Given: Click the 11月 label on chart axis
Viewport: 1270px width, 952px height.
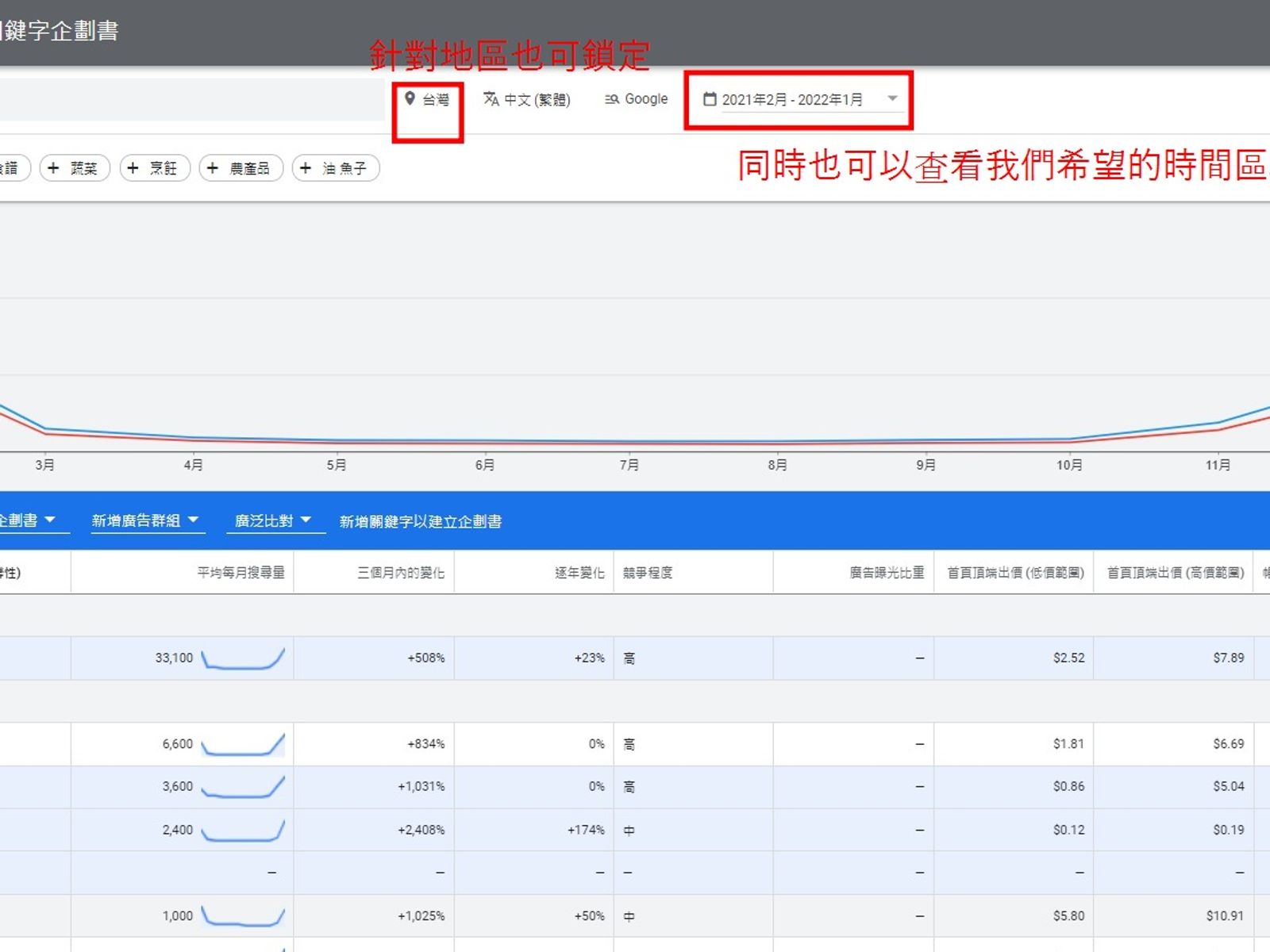Looking at the screenshot, I should point(1218,465).
